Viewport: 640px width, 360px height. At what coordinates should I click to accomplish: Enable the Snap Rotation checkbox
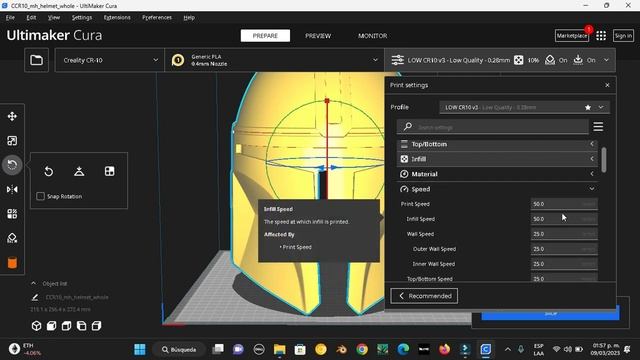(x=40, y=196)
